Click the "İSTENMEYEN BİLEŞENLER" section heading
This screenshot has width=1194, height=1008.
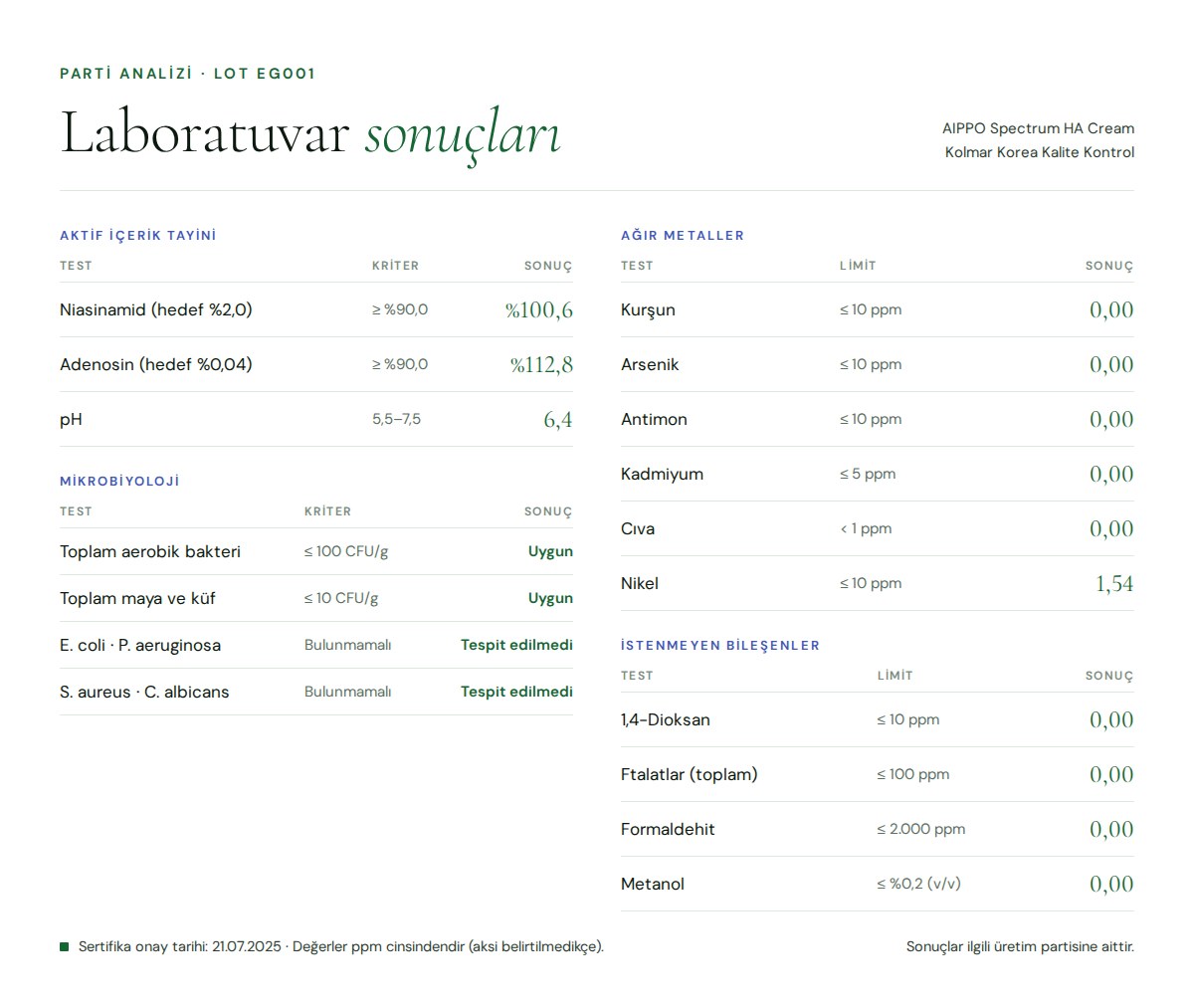pyautogui.click(x=720, y=646)
